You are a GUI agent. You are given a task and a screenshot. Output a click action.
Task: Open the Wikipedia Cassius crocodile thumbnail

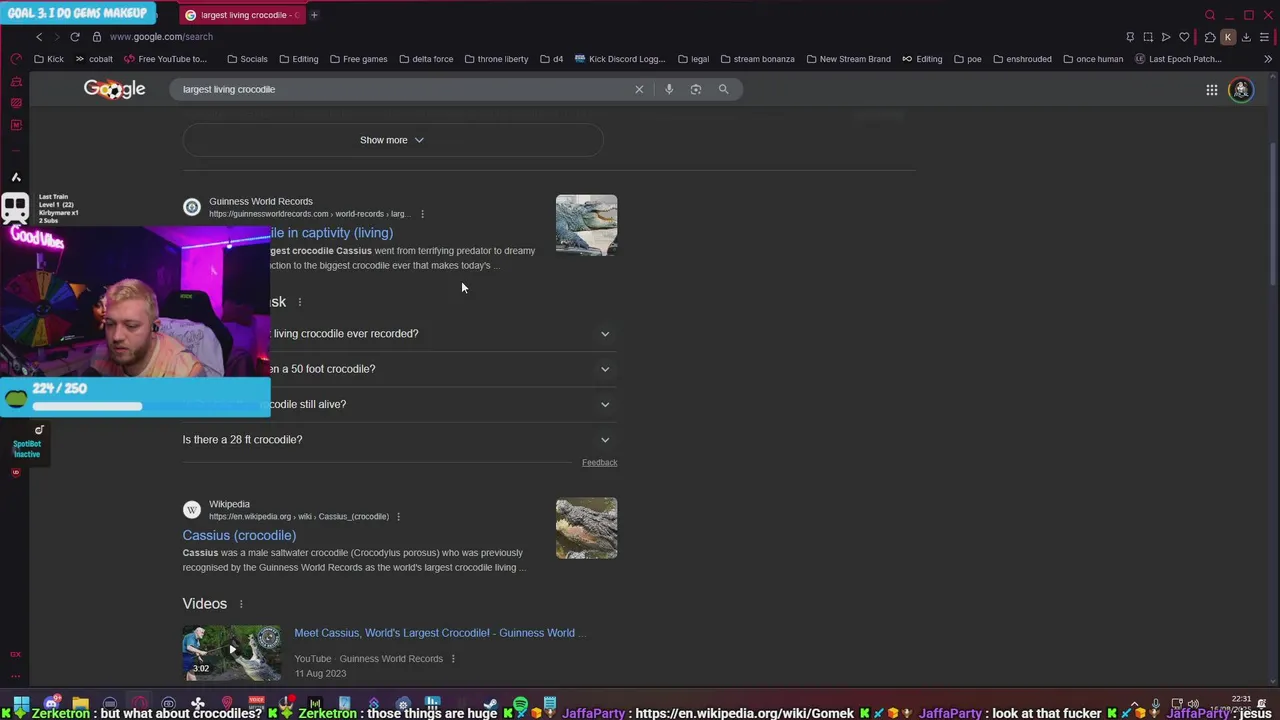point(586,528)
